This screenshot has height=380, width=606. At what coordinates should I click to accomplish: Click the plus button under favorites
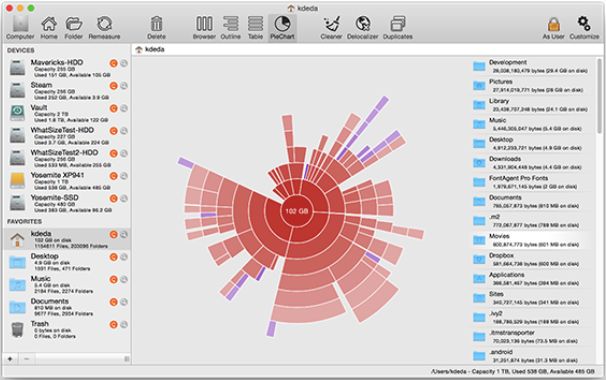pyautogui.click(x=10, y=359)
